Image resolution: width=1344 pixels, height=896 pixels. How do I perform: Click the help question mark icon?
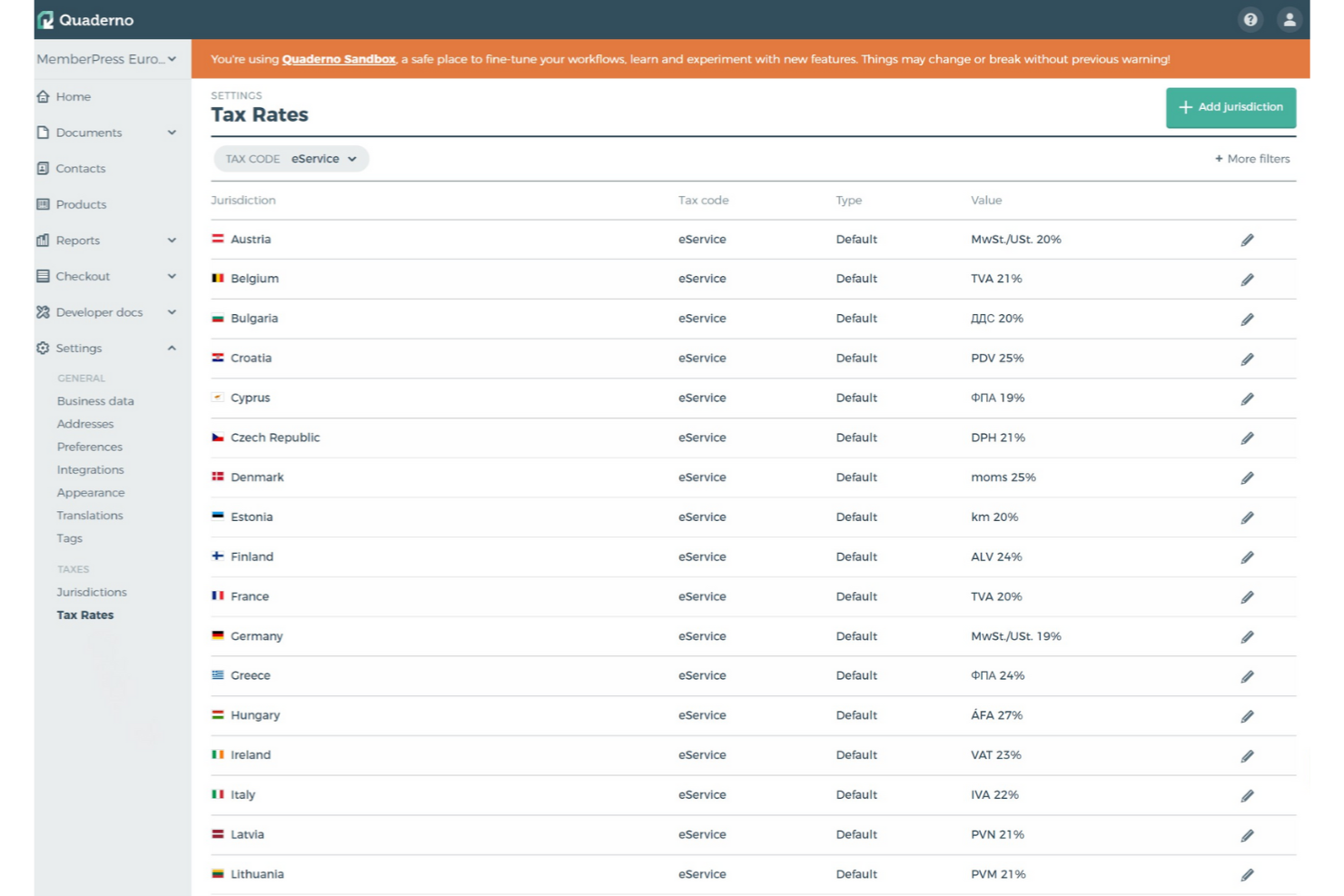1250,19
